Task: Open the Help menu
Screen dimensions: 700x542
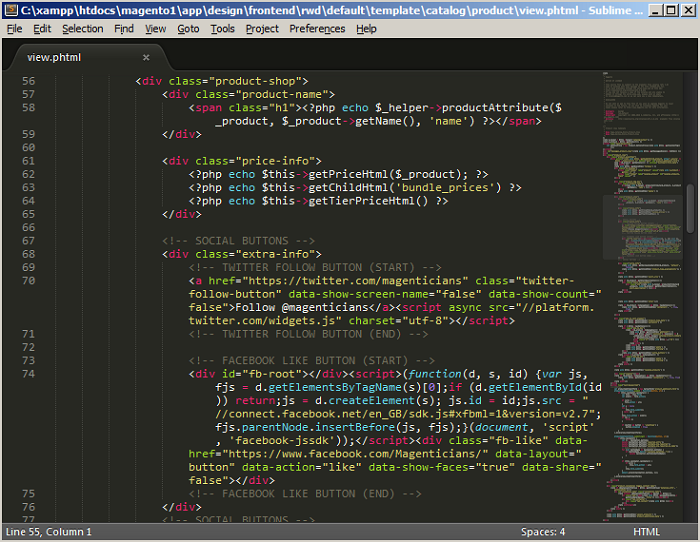Action: click(366, 29)
